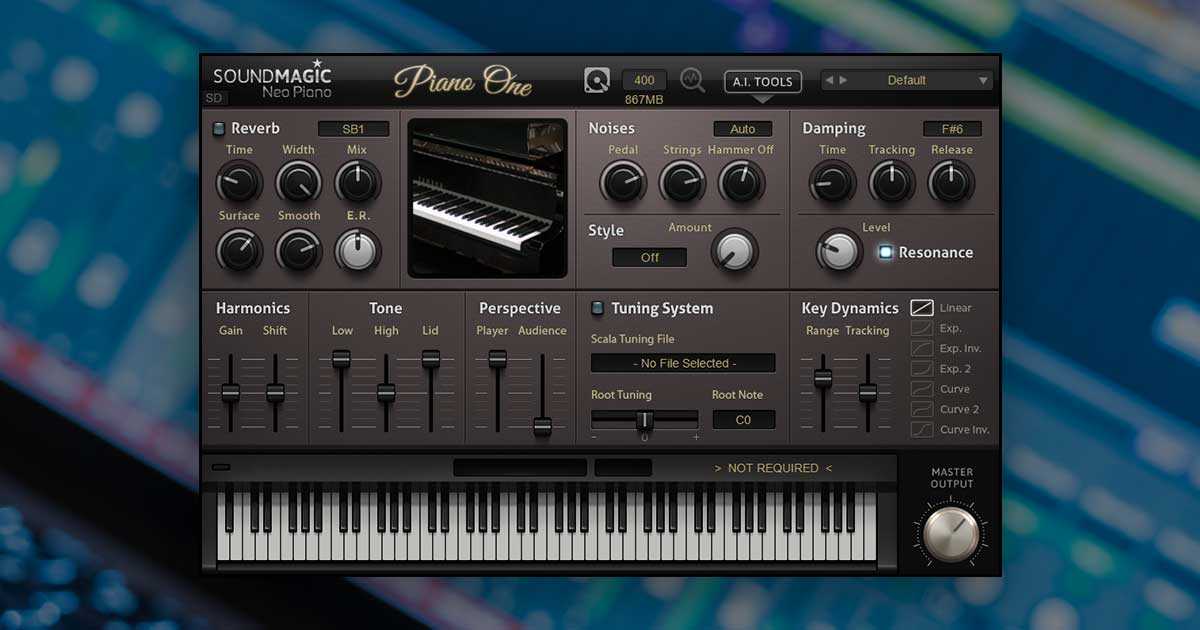Click the Harmonics Gain slider
The image size is (1200, 630).
[231, 392]
